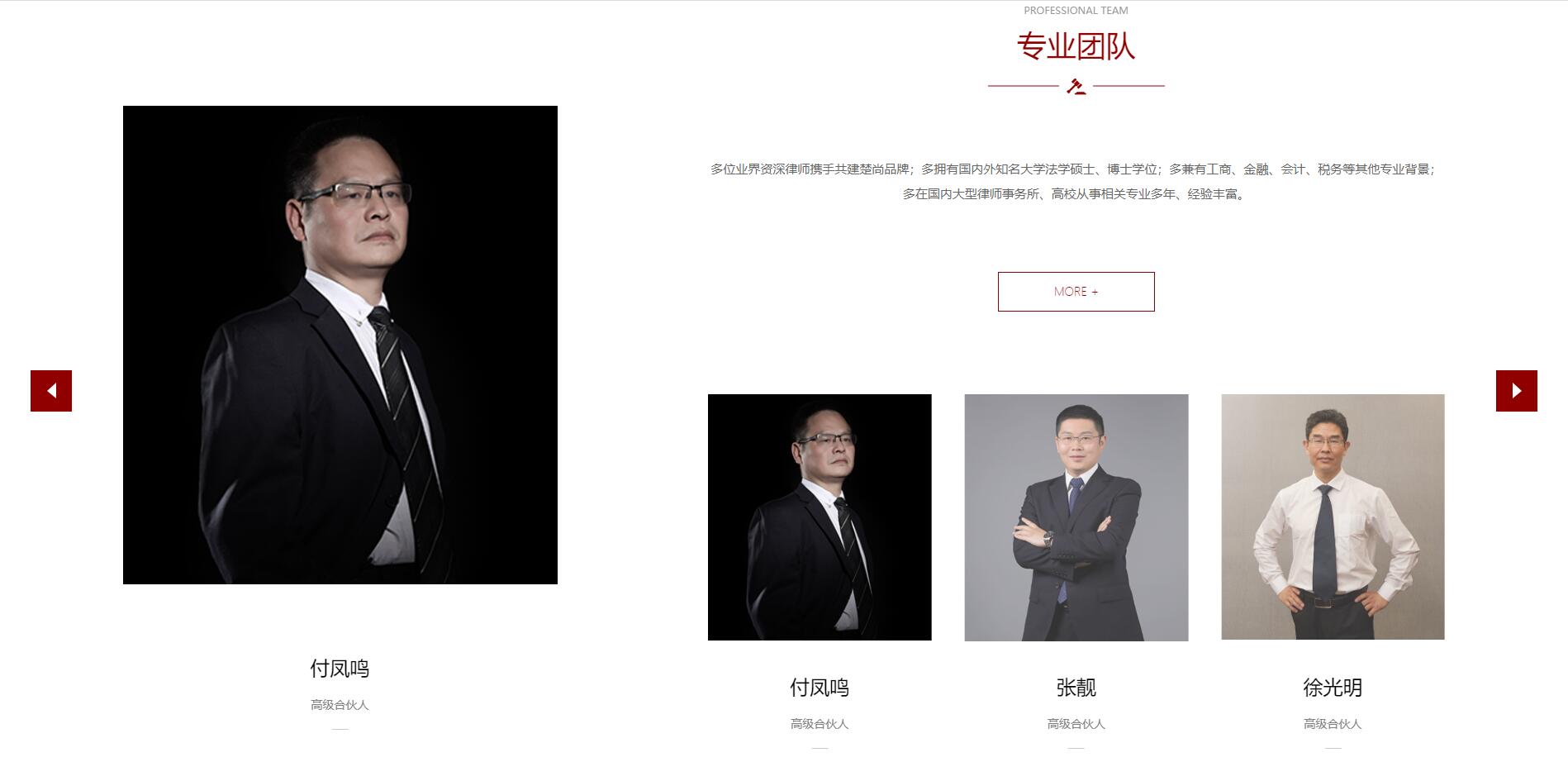Open 付凤鸣 name under large photo
The width and height of the screenshot is (1568, 762).
click(x=340, y=669)
